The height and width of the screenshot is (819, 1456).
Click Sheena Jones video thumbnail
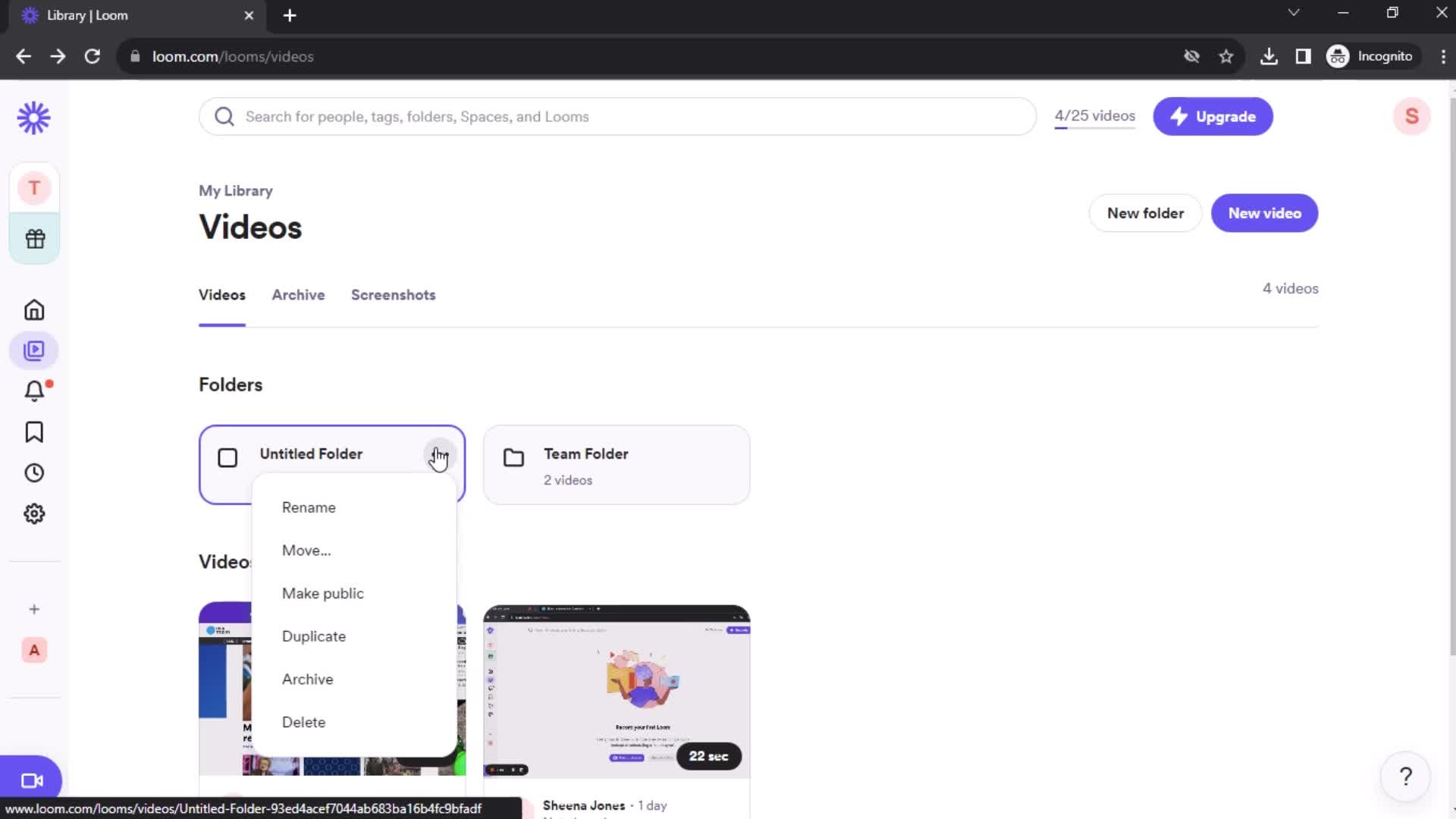pos(616,690)
